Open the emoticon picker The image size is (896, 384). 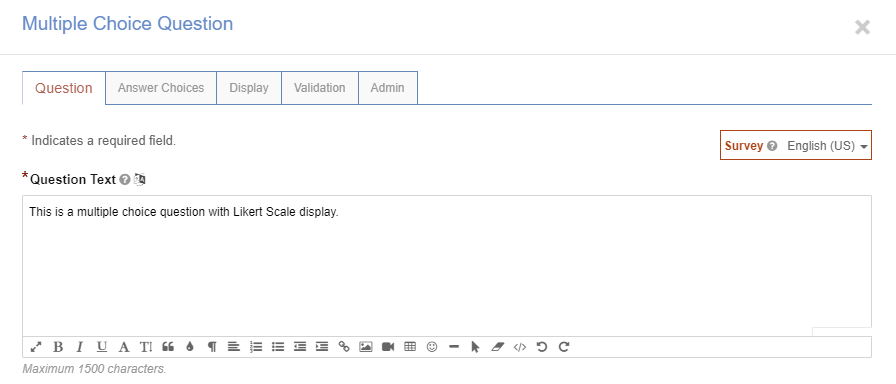point(432,347)
